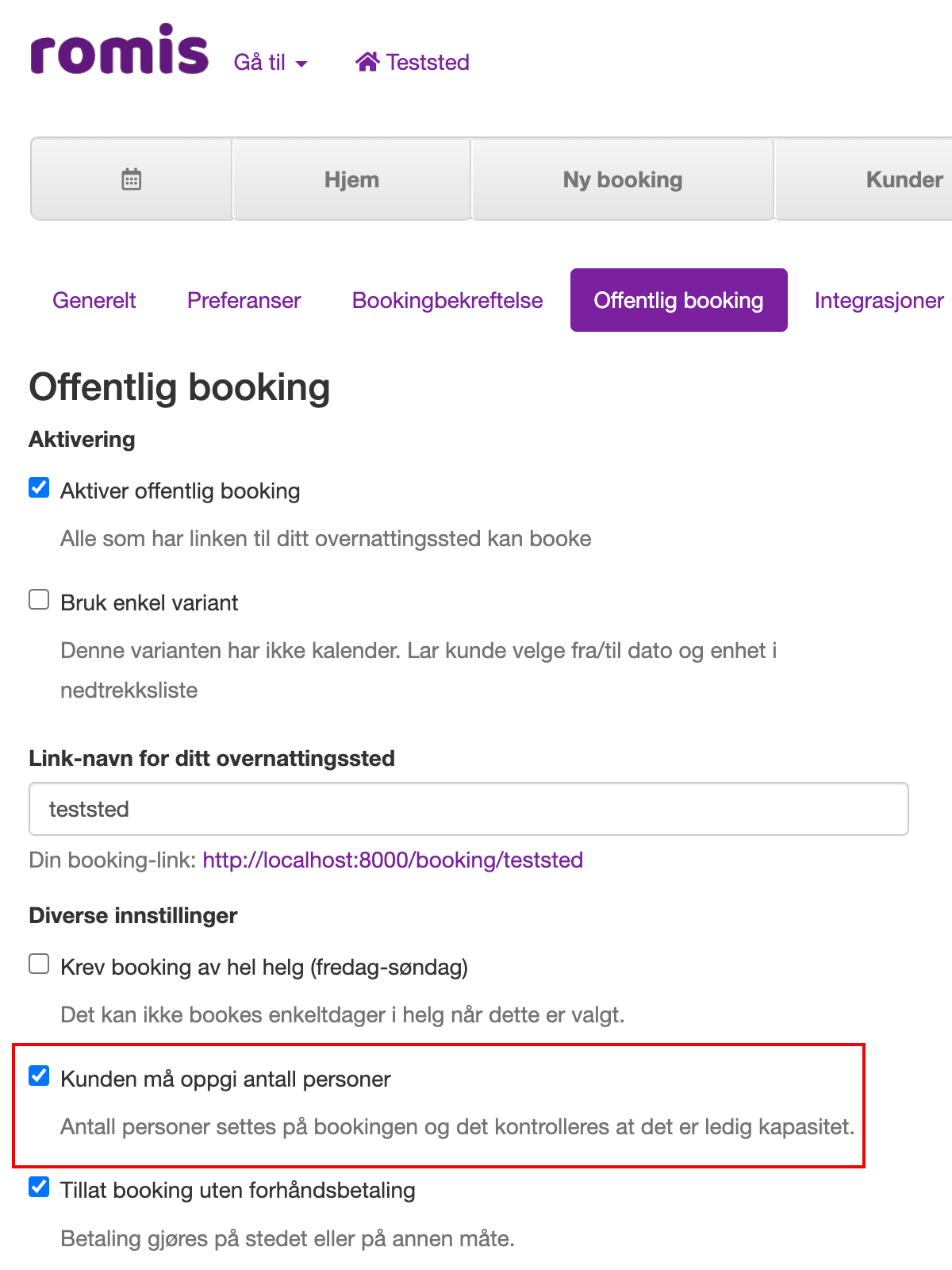Open the Kunder navigation button
Image resolution: width=952 pixels, height=1270 pixels.
click(x=864, y=179)
